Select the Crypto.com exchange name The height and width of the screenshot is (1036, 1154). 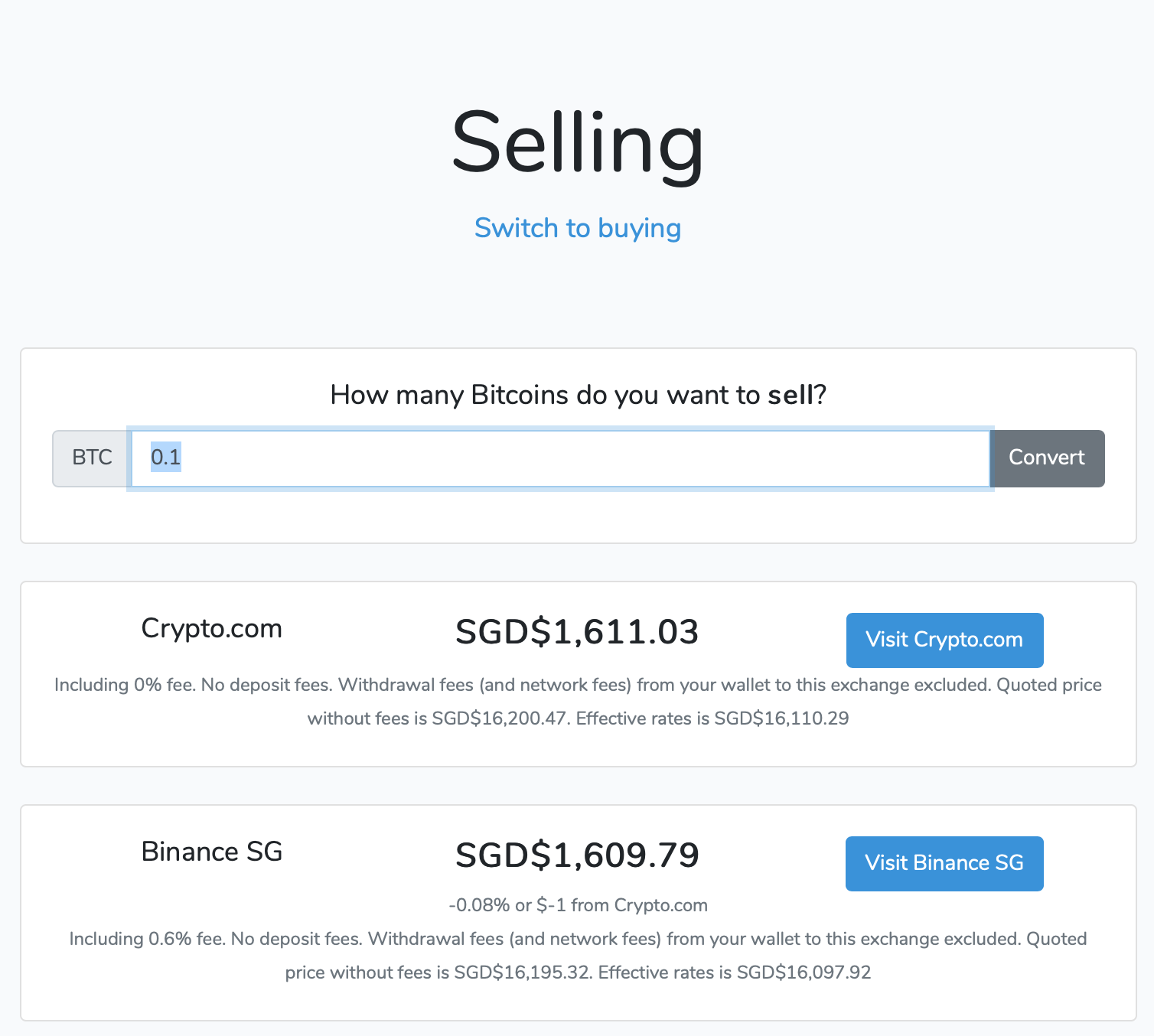click(x=211, y=628)
